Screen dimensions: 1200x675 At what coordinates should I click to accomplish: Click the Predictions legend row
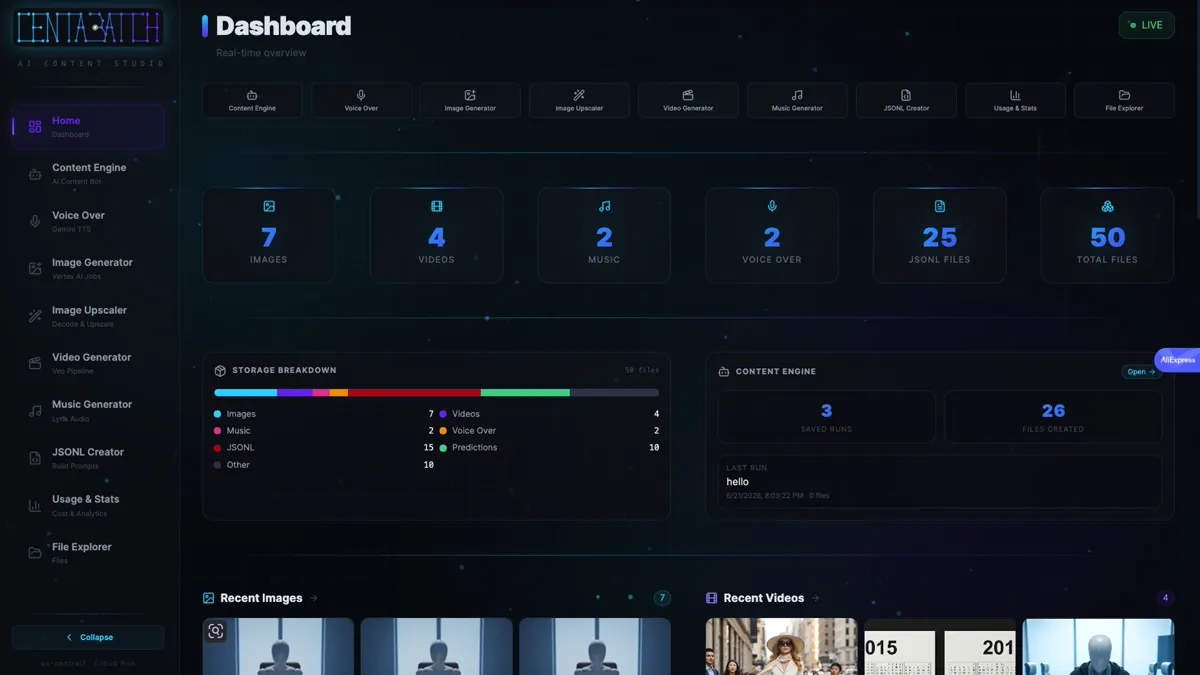pos(549,448)
